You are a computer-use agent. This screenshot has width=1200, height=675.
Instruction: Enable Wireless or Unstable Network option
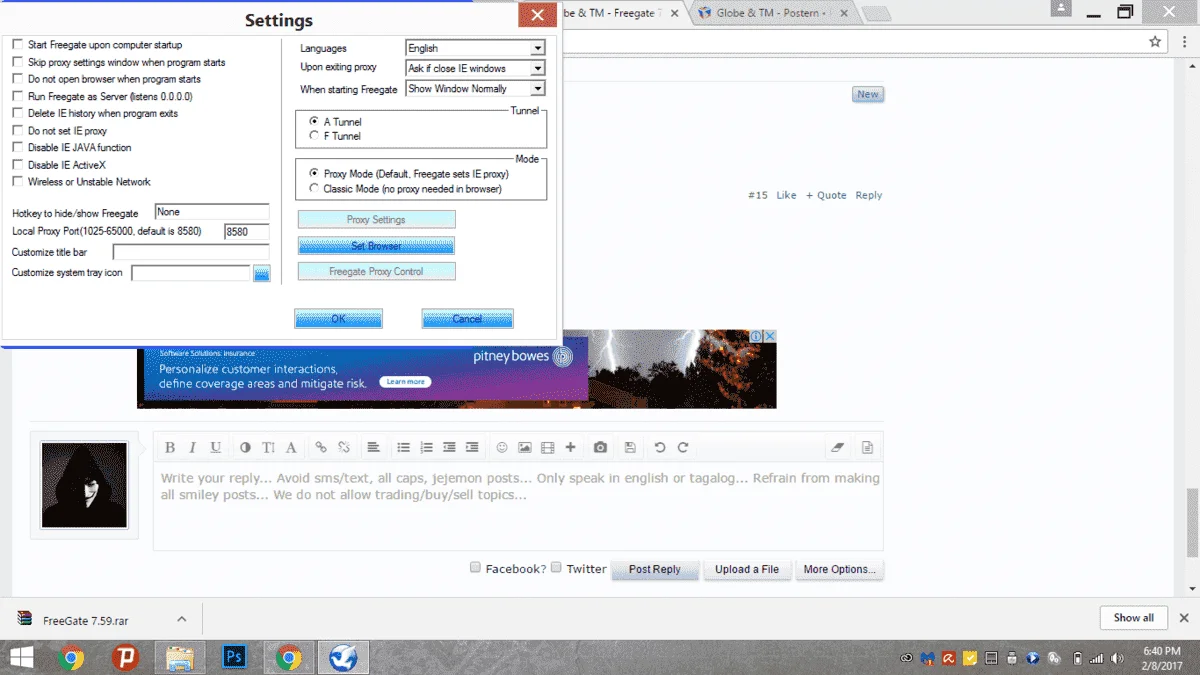(x=17, y=181)
